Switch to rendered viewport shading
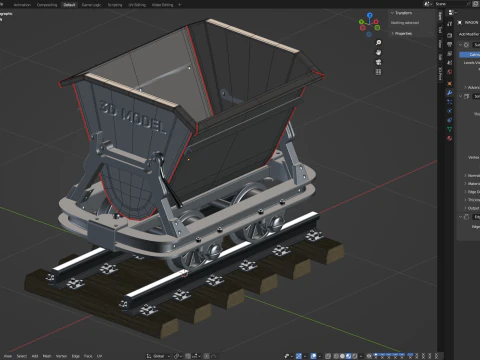Screen dimensions: 480x360 click(354, 356)
